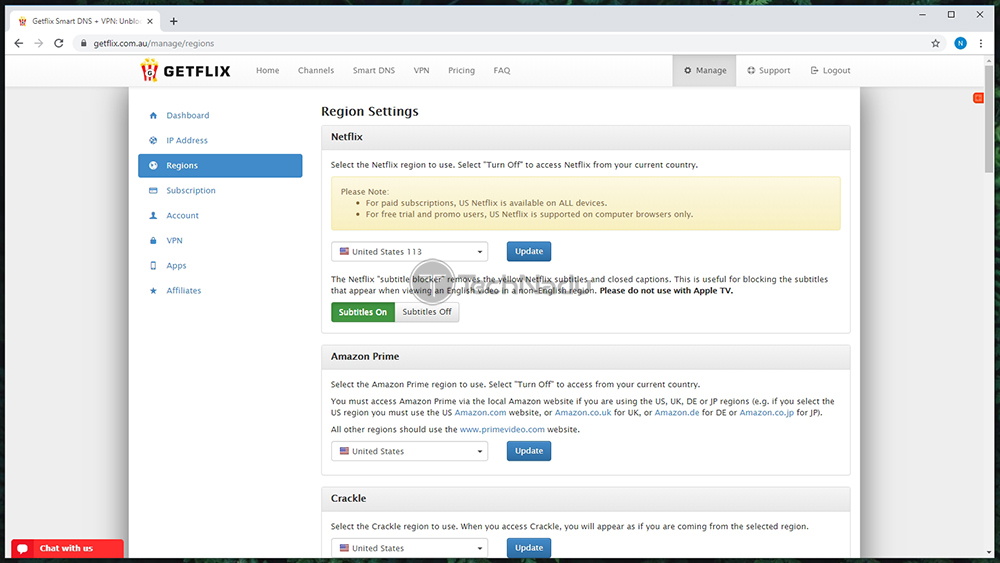Turn Subtitles Off
This screenshot has height=563, width=1000.
point(427,312)
